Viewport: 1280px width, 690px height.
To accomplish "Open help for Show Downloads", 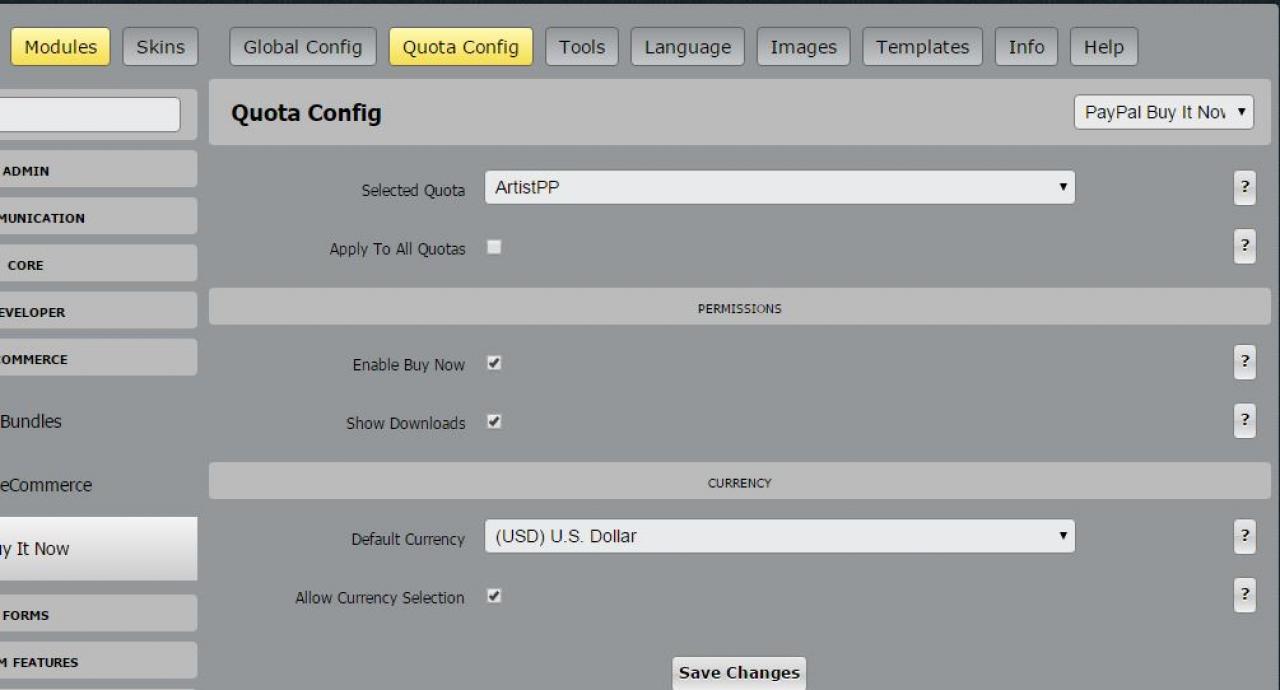I will (1245, 421).
